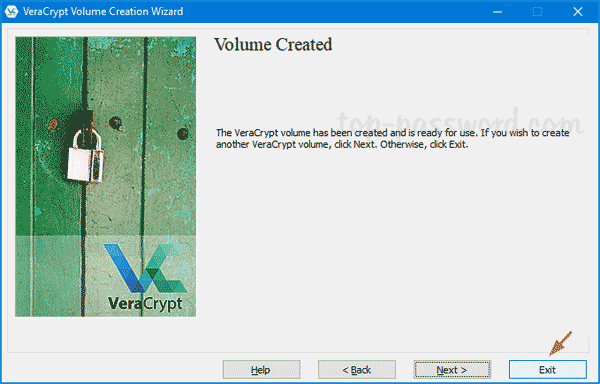
Task: Click the padlock in the wizard picture
Action: coord(86,155)
